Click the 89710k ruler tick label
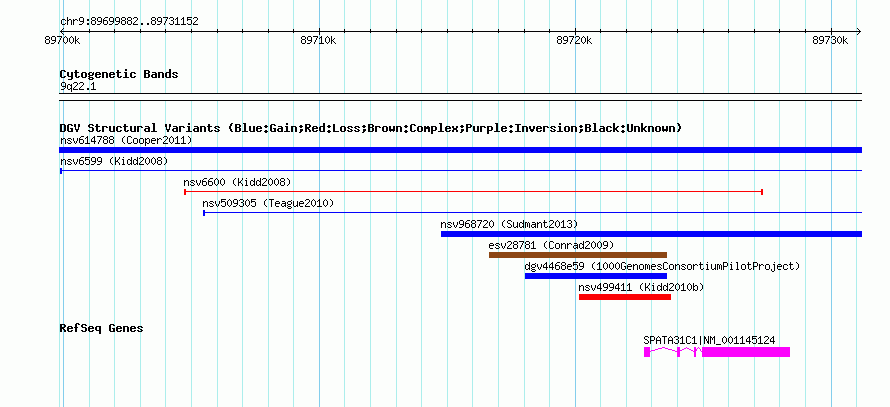Image resolution: width=890 pixels, height=407 pixels. [318, 40]
